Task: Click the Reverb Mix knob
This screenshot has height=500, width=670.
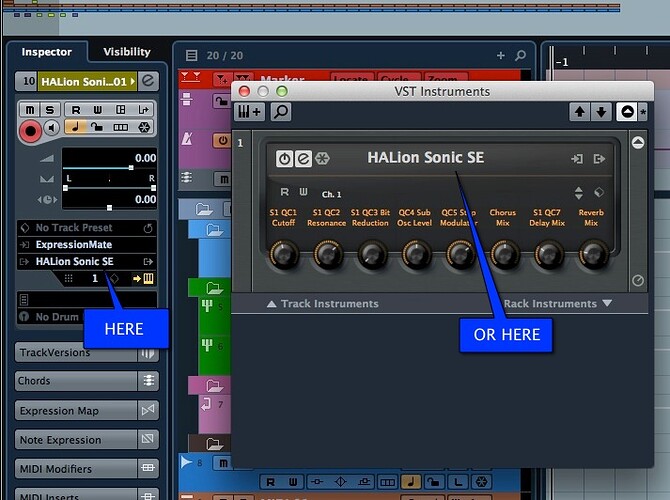Action: tap(593, 254)
